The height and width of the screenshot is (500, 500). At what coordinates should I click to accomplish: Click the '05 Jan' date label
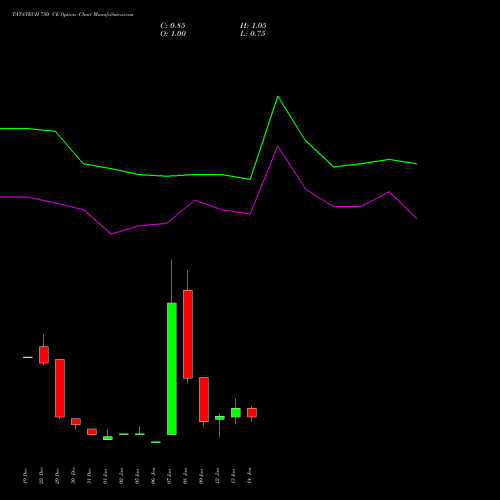point(138,476)
